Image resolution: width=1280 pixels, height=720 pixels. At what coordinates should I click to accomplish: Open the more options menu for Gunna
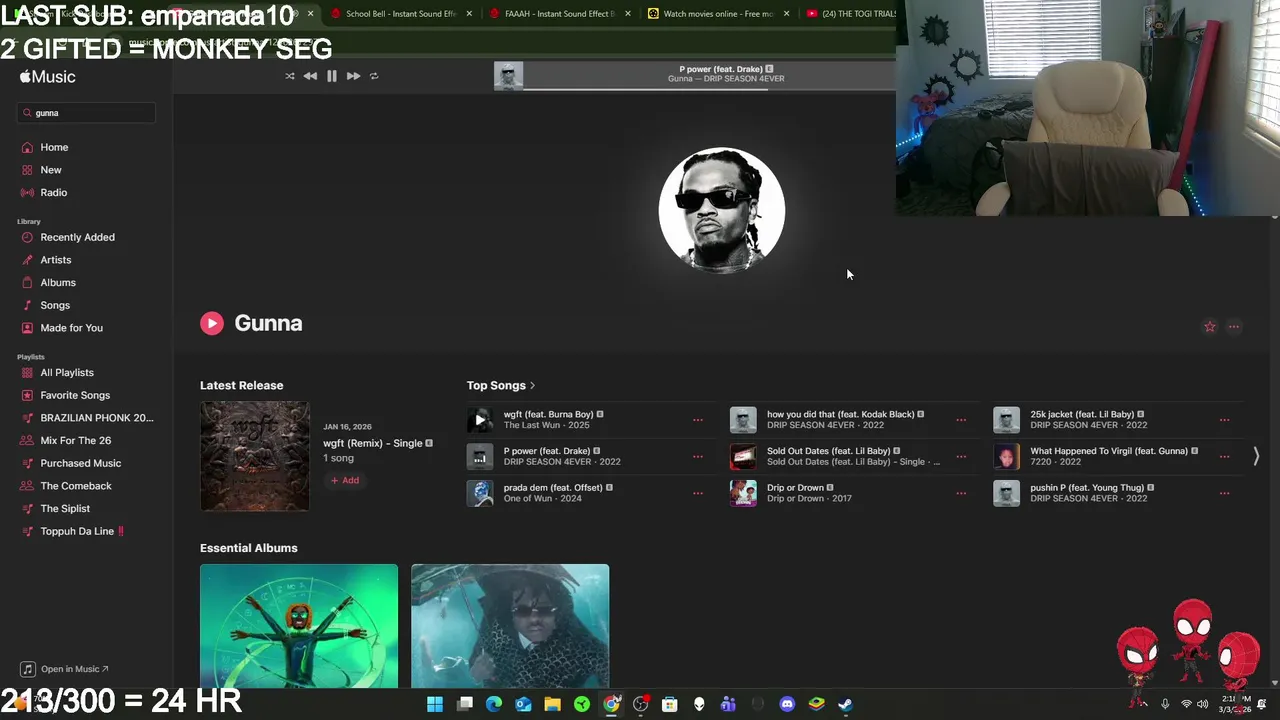click(1234, 327)
